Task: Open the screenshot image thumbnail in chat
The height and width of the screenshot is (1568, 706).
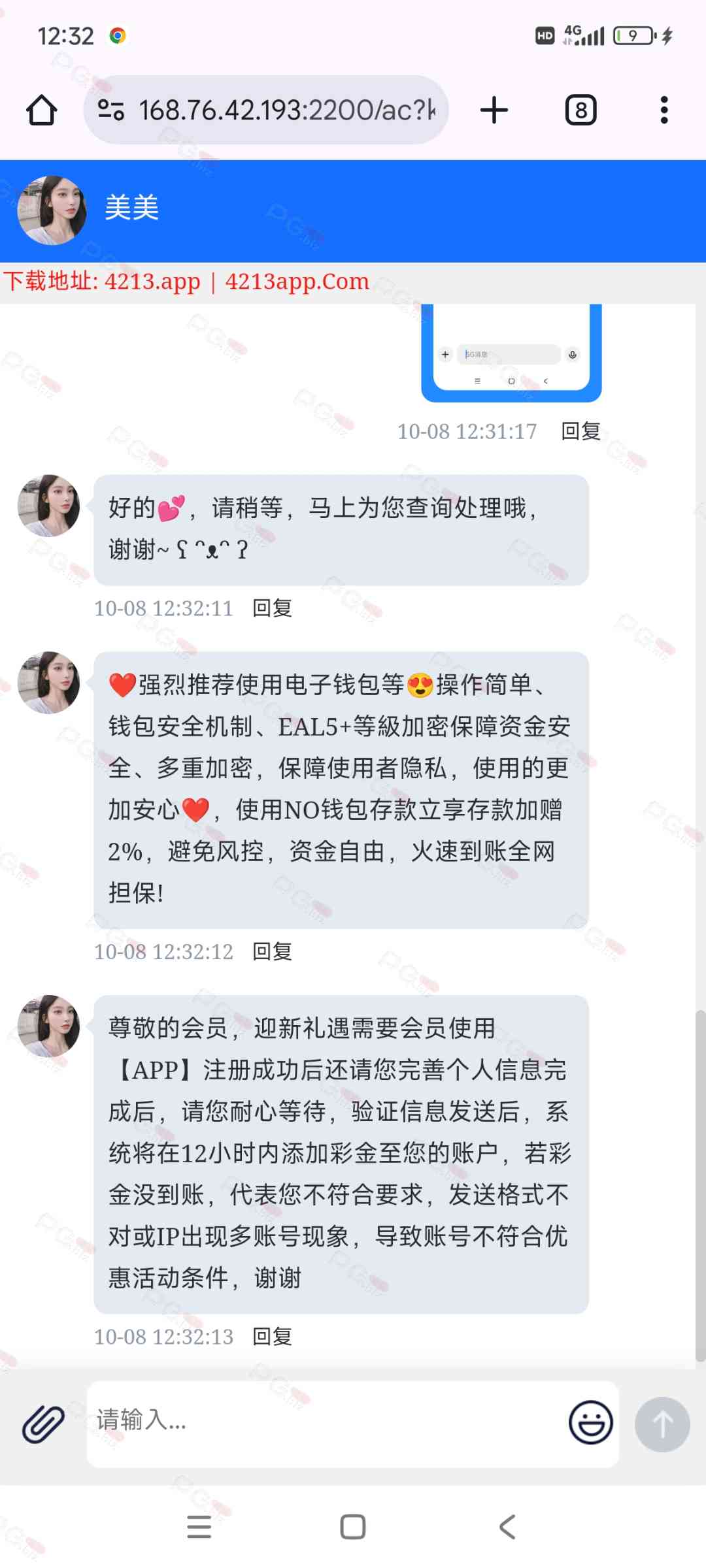Action: click(x=511, y=353)
